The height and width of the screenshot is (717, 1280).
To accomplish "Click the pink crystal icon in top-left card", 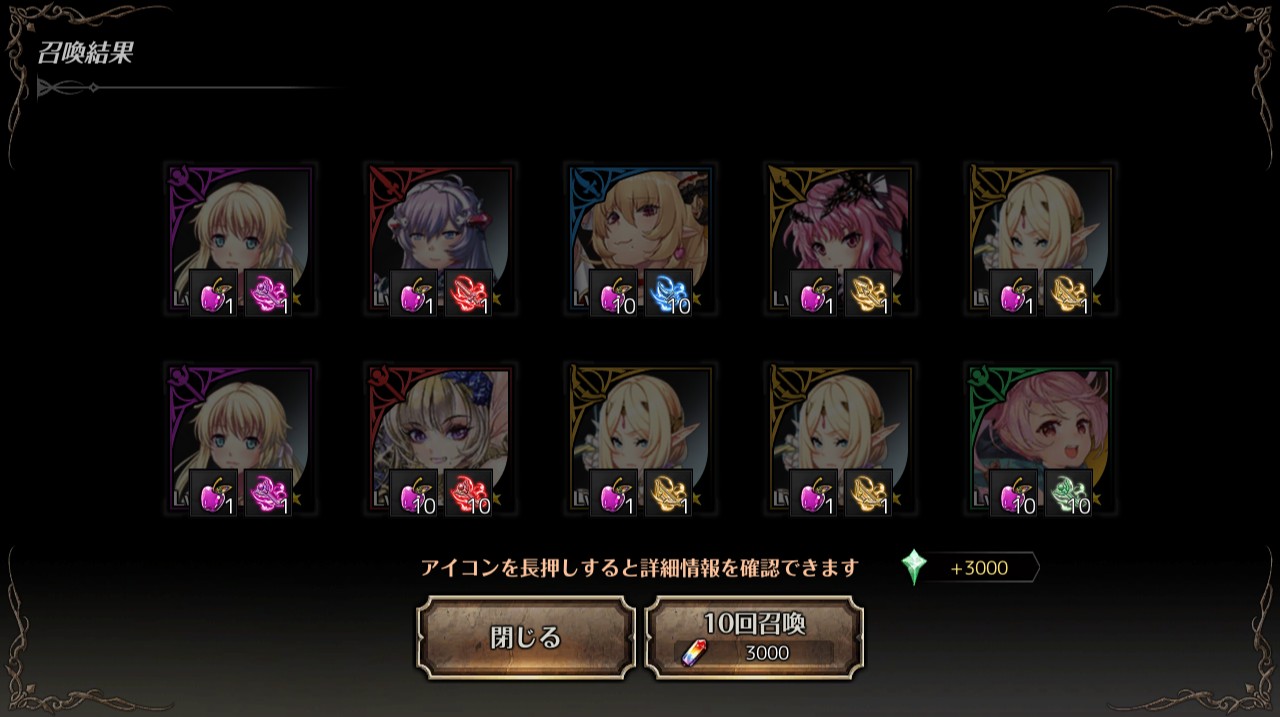I will coord(269,293).
